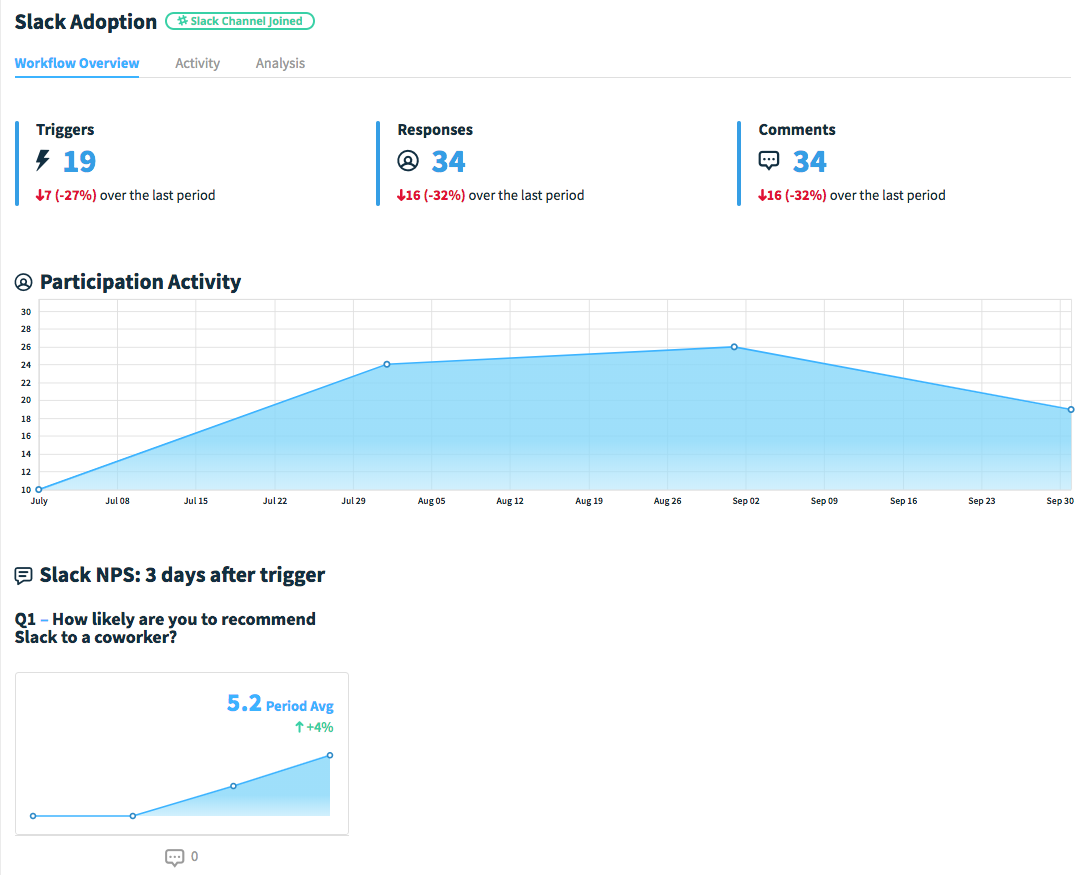This screenshot has height=875, width=1085.
Task: Click the Comments speech bubble icon
Action: [x=769, y=160]
